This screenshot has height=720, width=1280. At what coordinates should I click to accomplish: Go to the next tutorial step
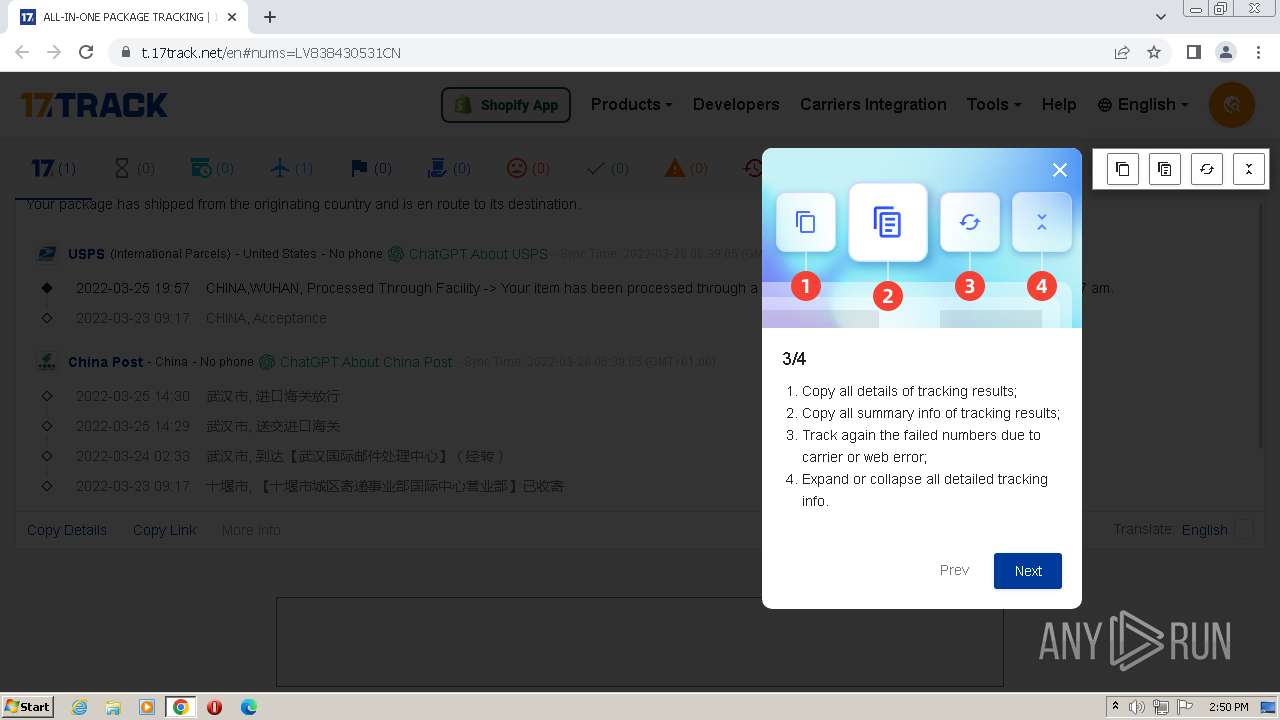[x=1028, y=571]
